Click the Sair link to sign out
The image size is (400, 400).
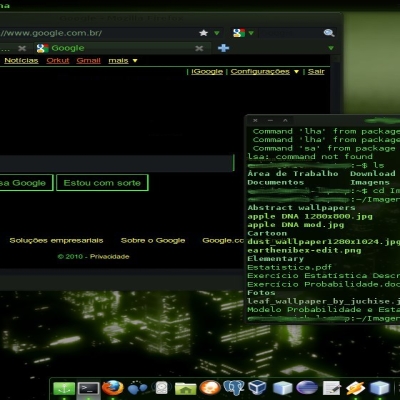(316, 71)
